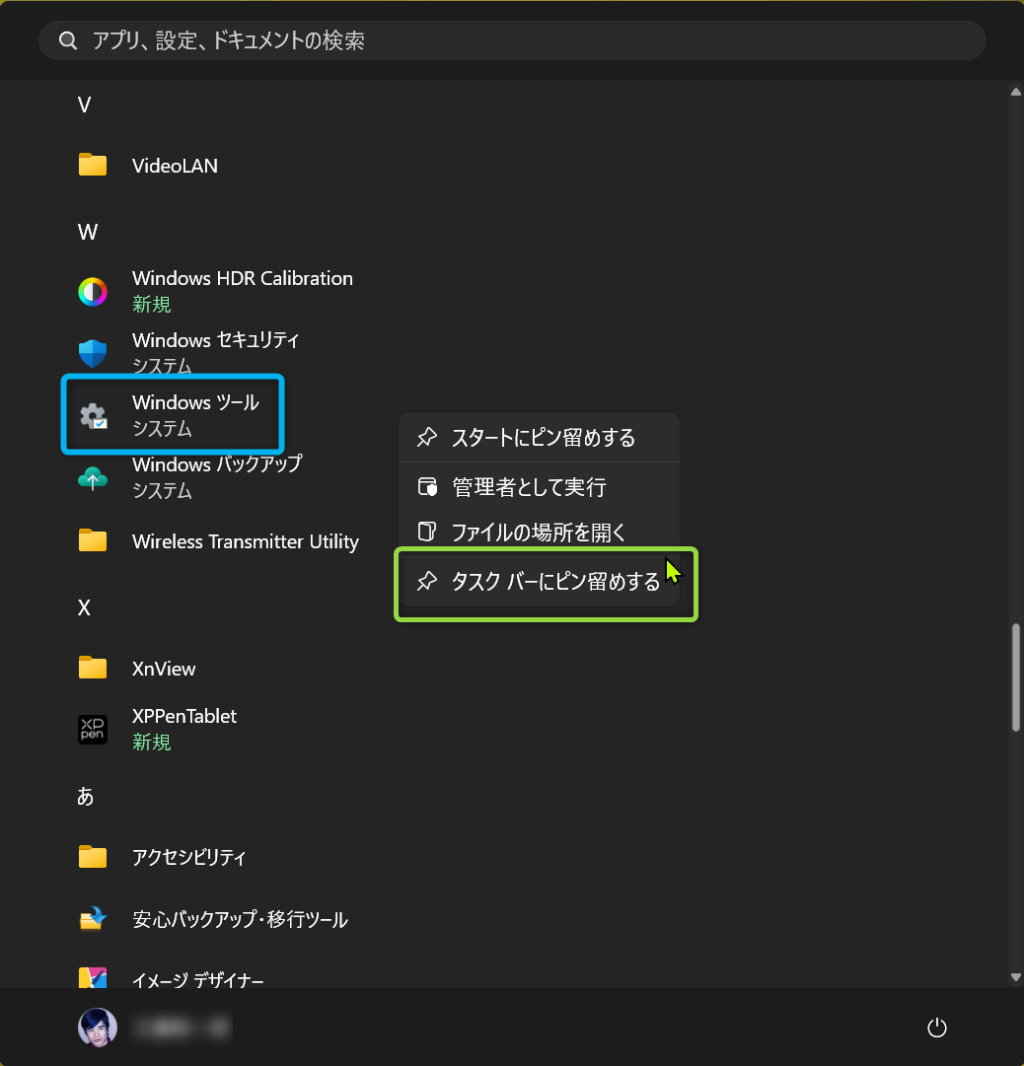The height and width of the screenshot is (1066, 1024).
Task: Click the Windows セキュリティ shield icon
Action: (93, 353)
